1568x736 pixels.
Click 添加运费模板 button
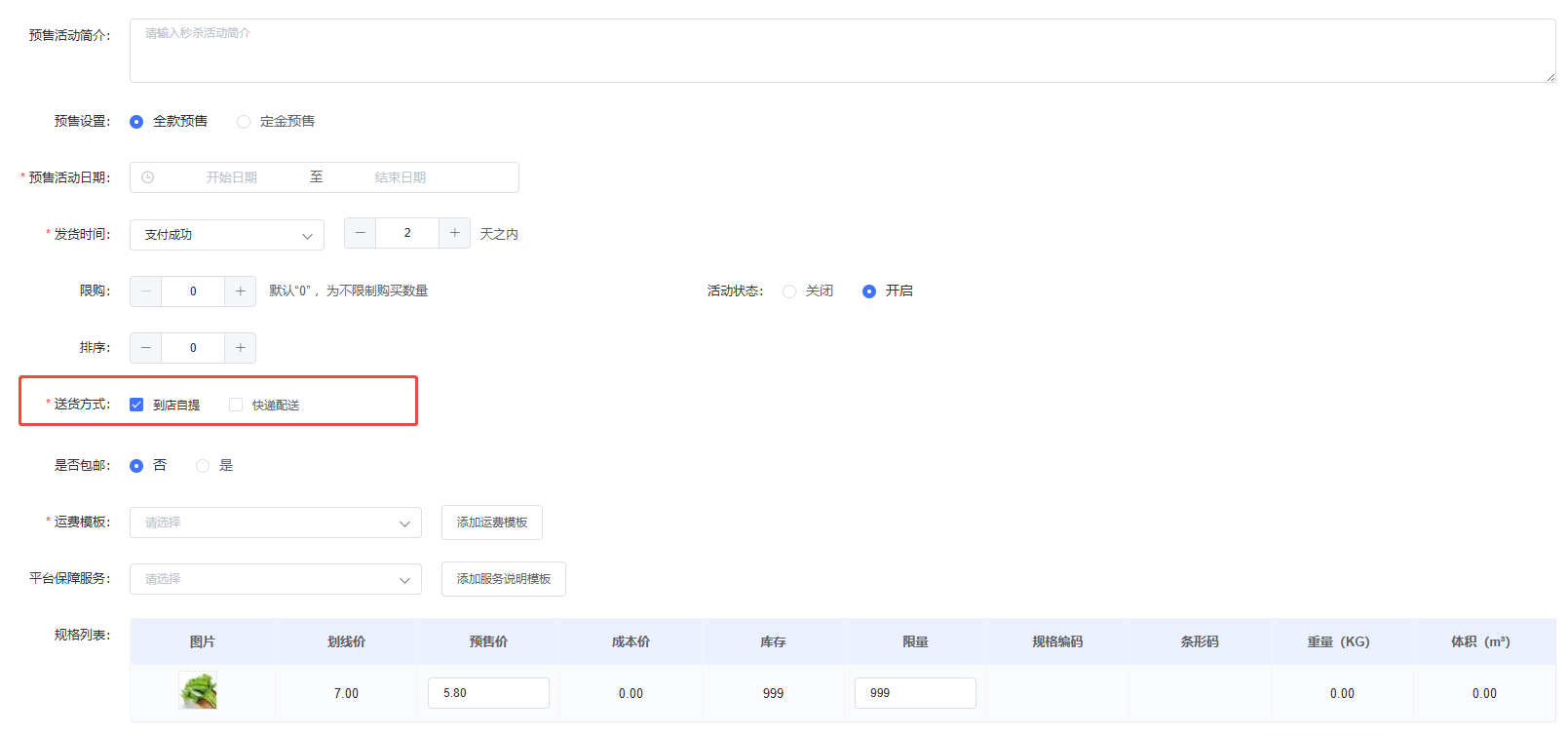pos(491,523)
